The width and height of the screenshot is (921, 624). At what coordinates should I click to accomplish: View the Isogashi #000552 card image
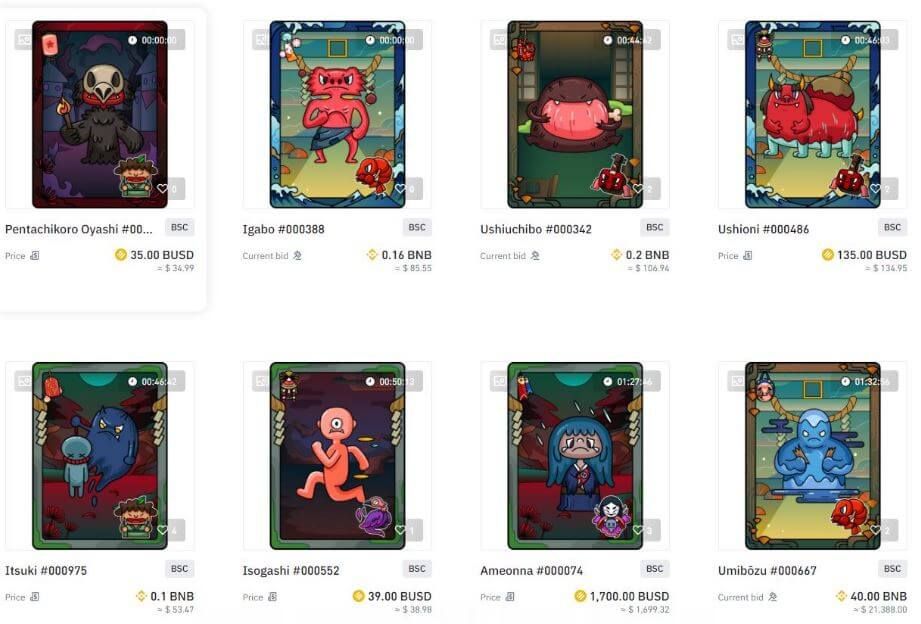click(337, 456)
